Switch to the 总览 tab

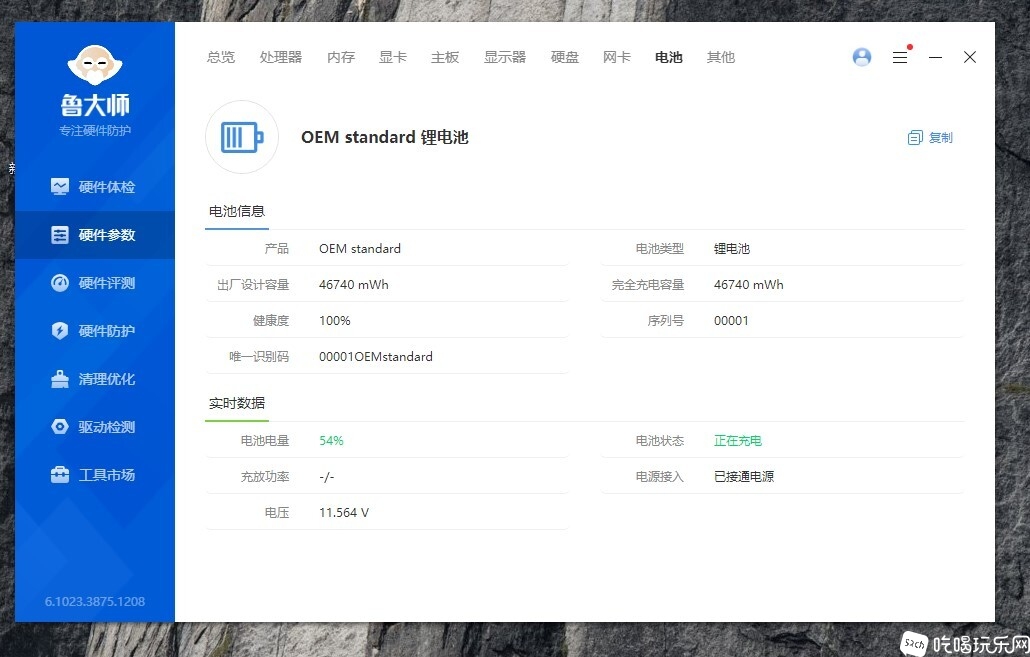click(221, 57)
